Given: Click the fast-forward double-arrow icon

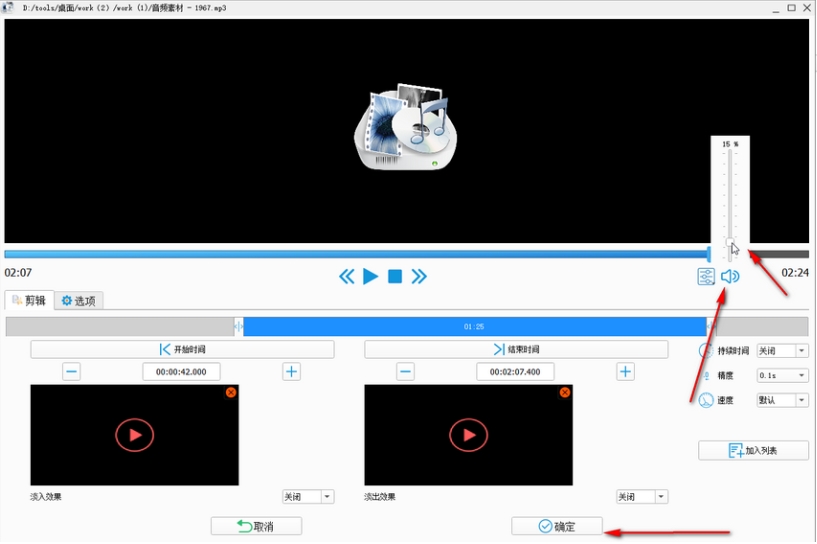Looking at the screenshot, I should (x=419, y=276).
